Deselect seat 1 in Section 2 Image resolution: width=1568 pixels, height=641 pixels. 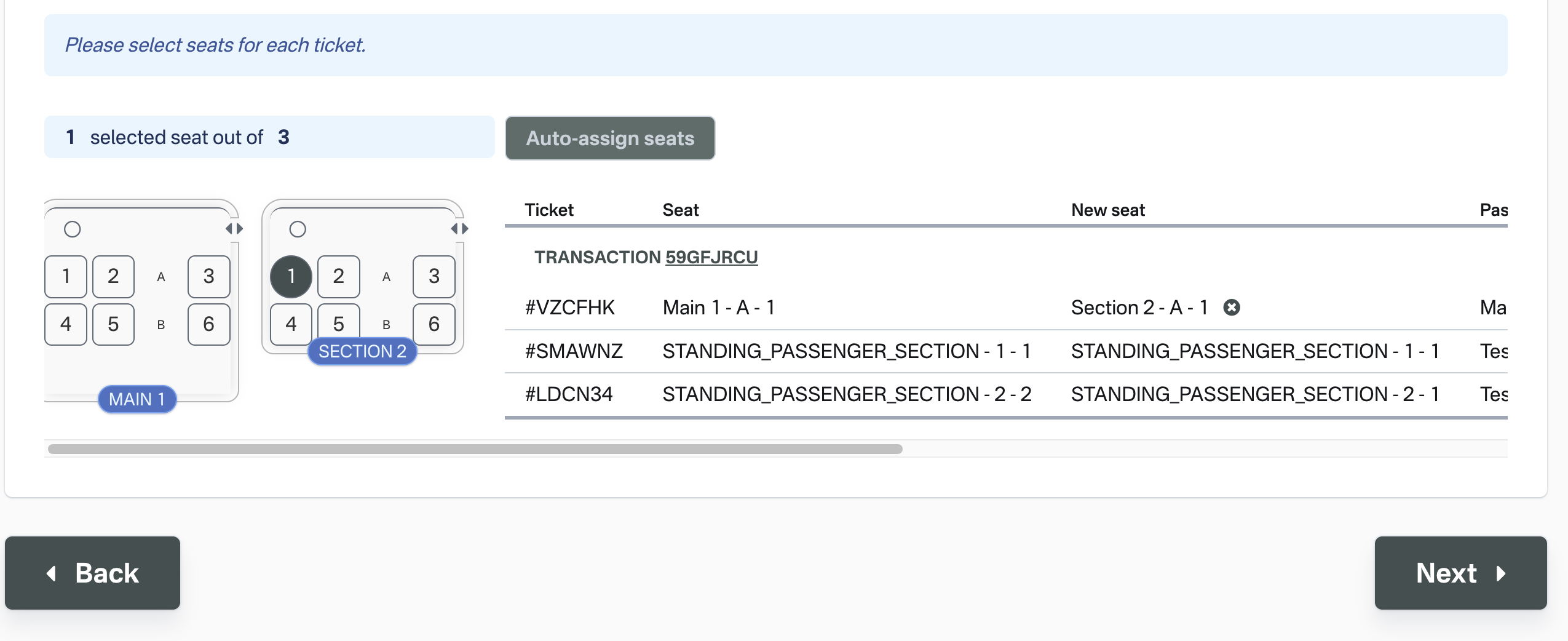point(291,276)
